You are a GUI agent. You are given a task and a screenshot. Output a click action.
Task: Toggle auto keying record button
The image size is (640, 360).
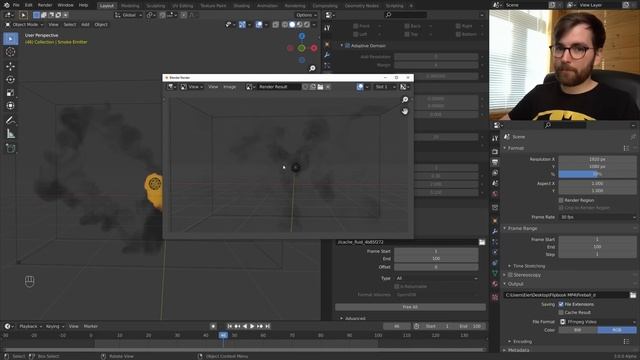coord(213,326)
